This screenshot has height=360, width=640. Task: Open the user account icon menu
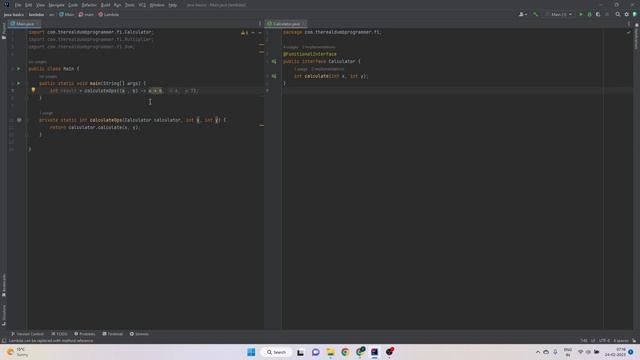coord(522,14)
